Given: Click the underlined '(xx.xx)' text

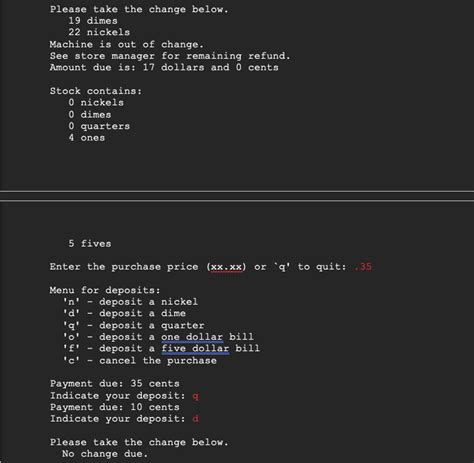Looking at the screenshot, I should 226,267.
